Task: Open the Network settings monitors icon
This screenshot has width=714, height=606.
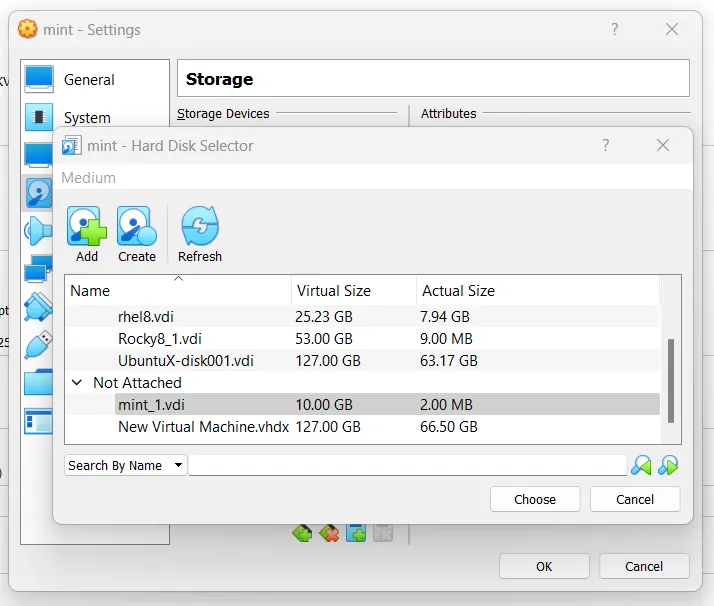Action: click(x=39, y=269)
